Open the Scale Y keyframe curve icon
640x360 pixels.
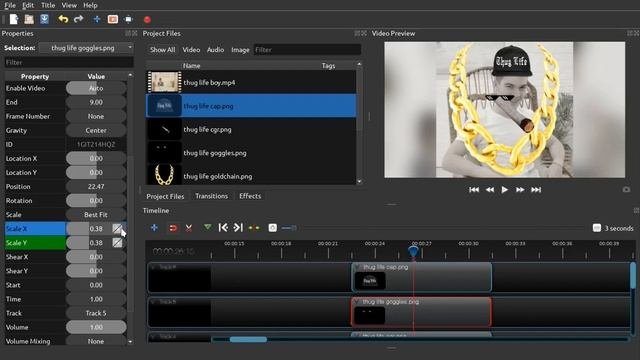click(117, 242)
